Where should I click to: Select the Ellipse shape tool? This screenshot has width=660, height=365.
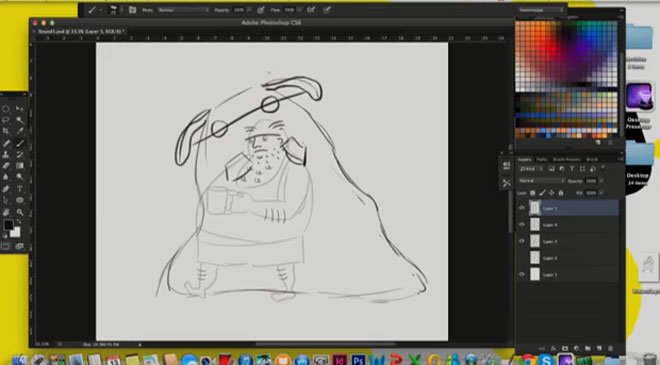click(20, 200)
